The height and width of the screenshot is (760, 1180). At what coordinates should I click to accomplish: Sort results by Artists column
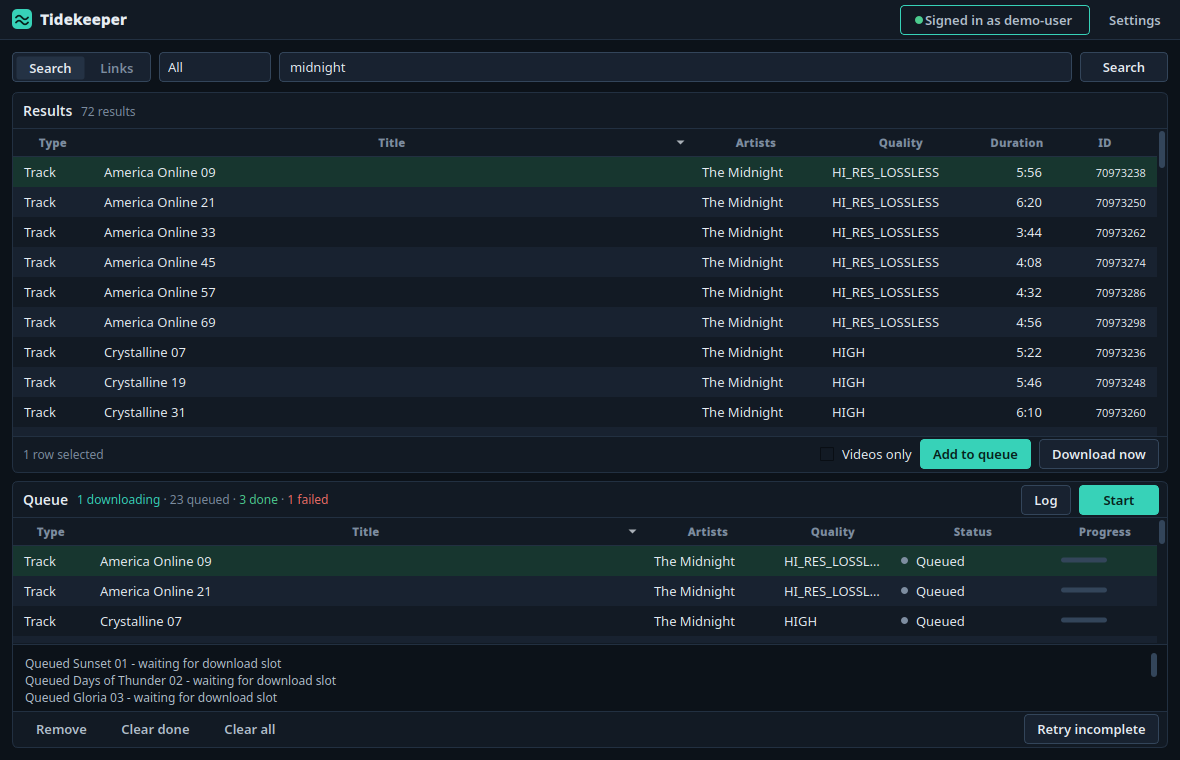coord(755,143)
